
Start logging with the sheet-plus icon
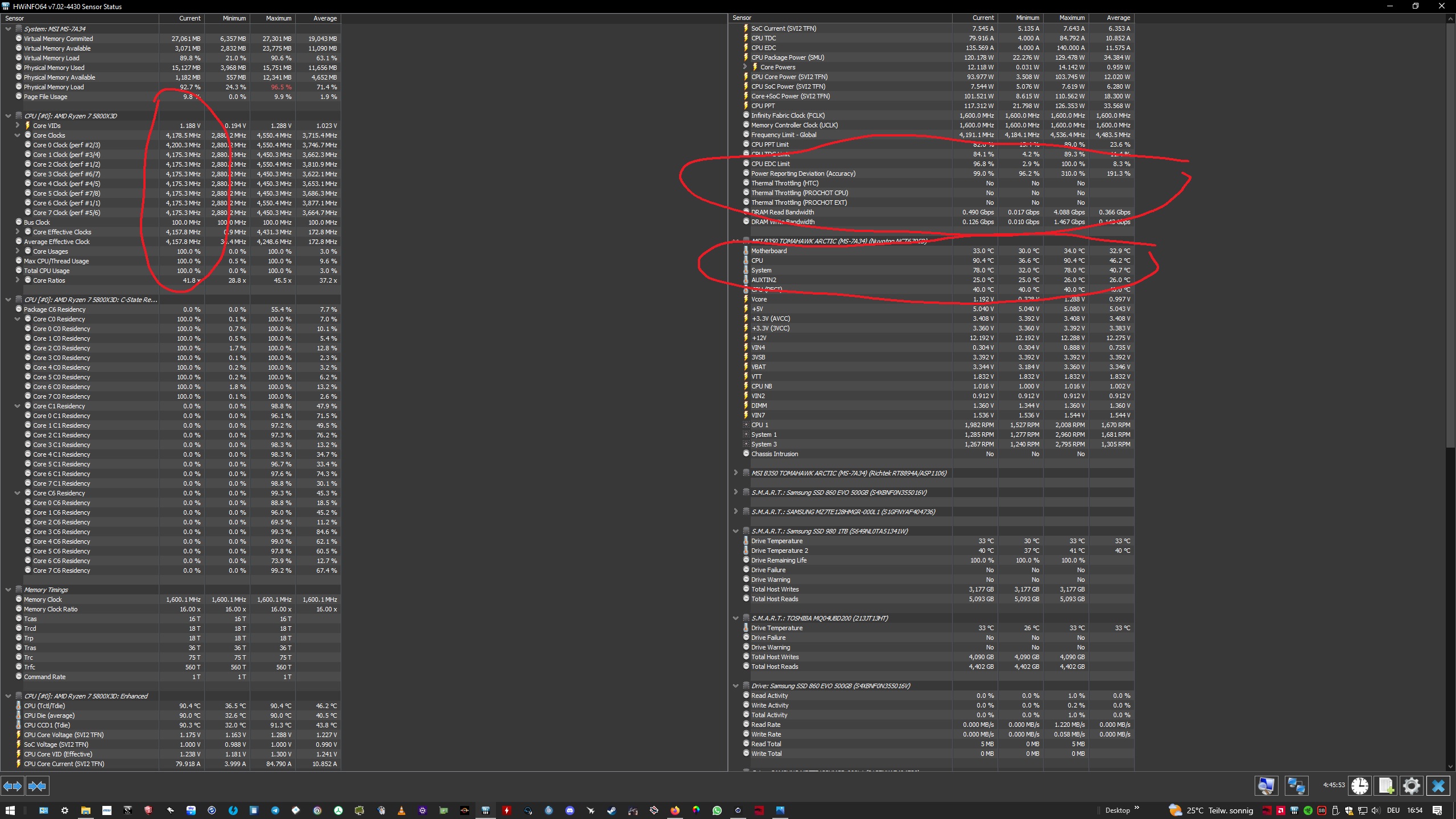click(x=1386, y=786)
